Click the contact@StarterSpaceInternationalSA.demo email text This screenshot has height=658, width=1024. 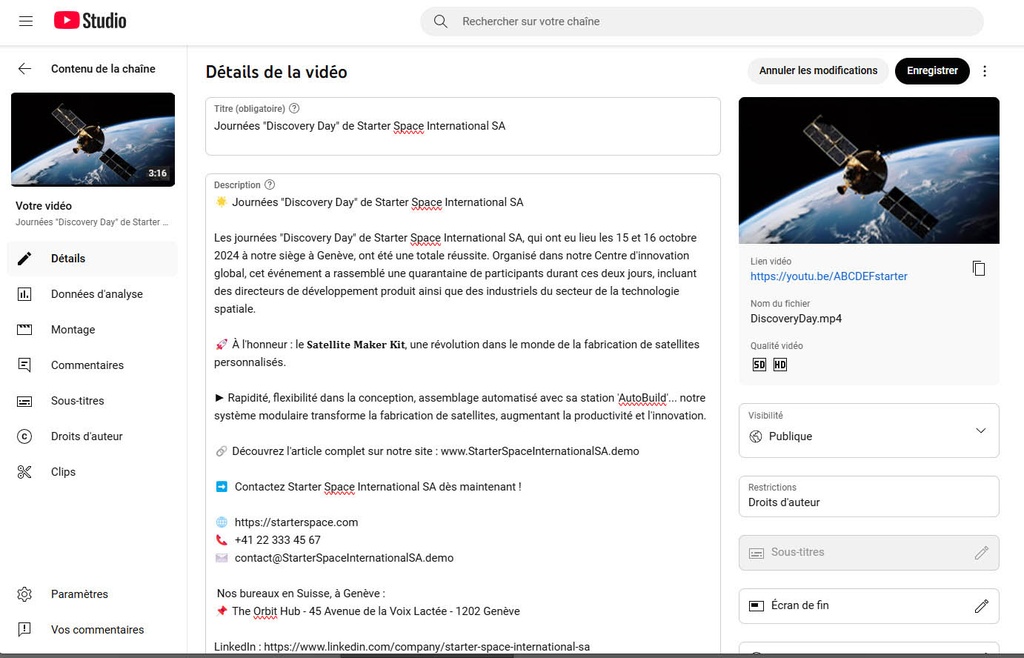(344, 558)
